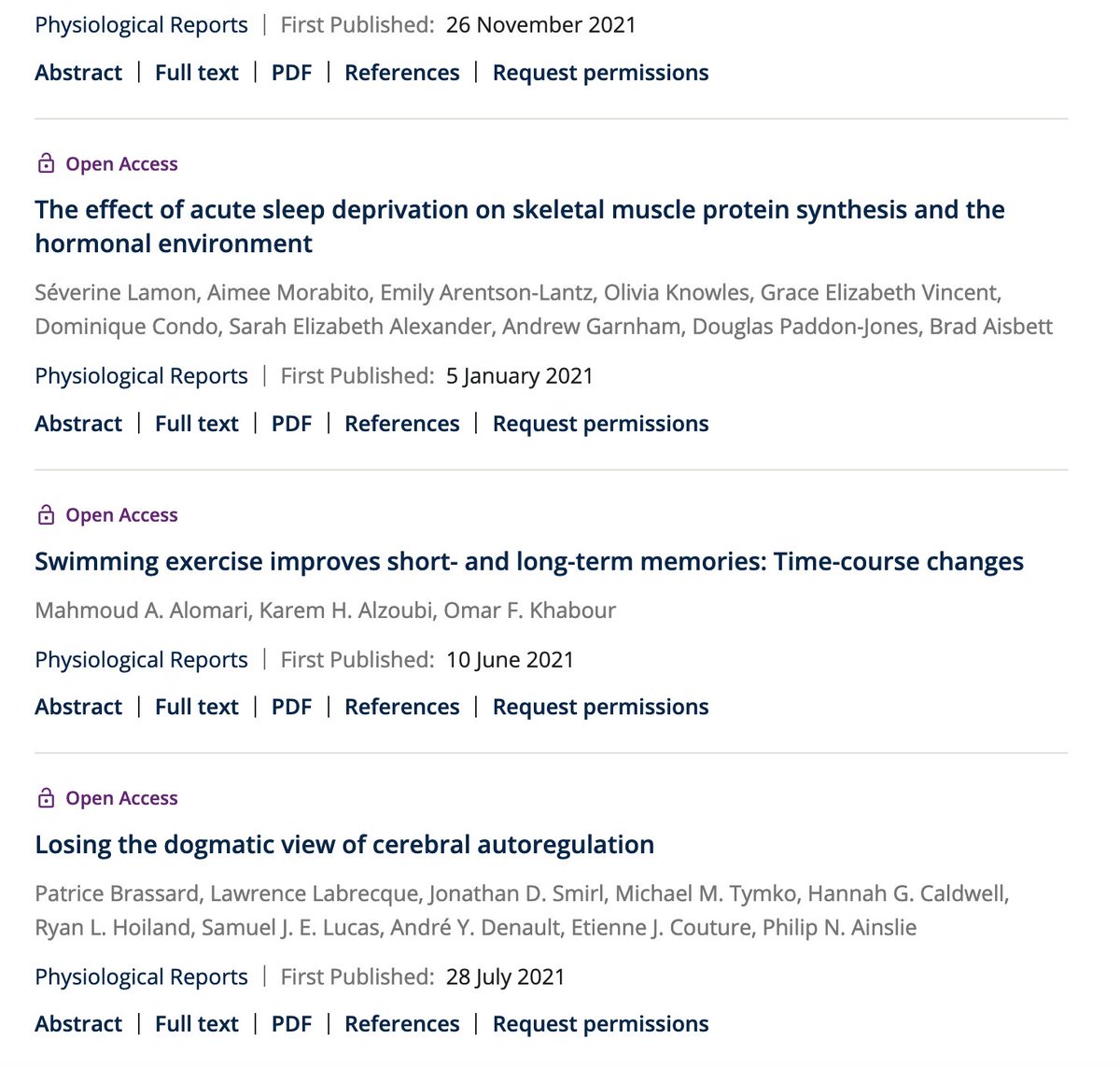Open Full text of Swimming exercise article
This screenshot has width=1120, height=1067.
[x=197, y=707]
